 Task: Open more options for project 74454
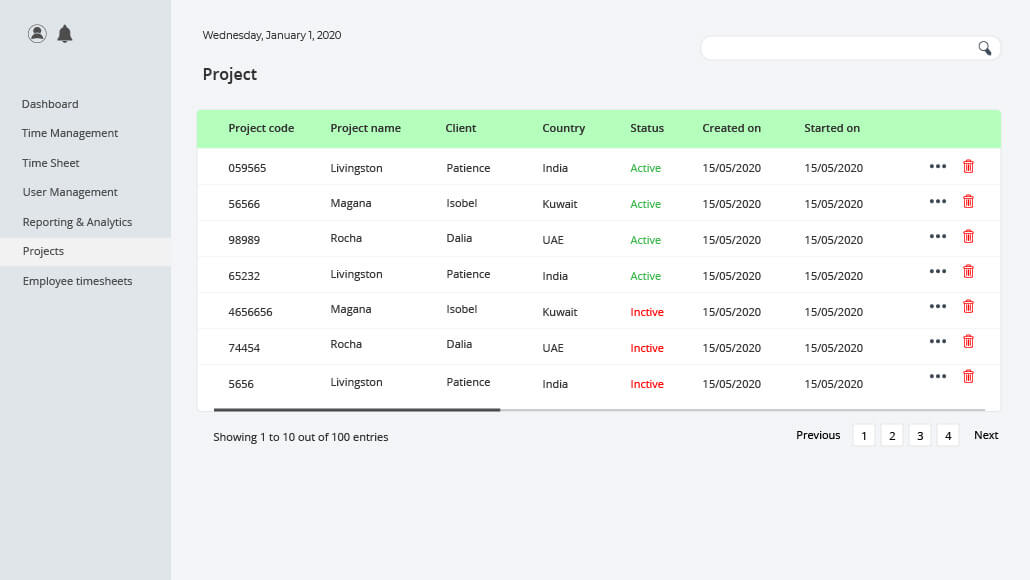pyautogui.click(x=938, y=342)
